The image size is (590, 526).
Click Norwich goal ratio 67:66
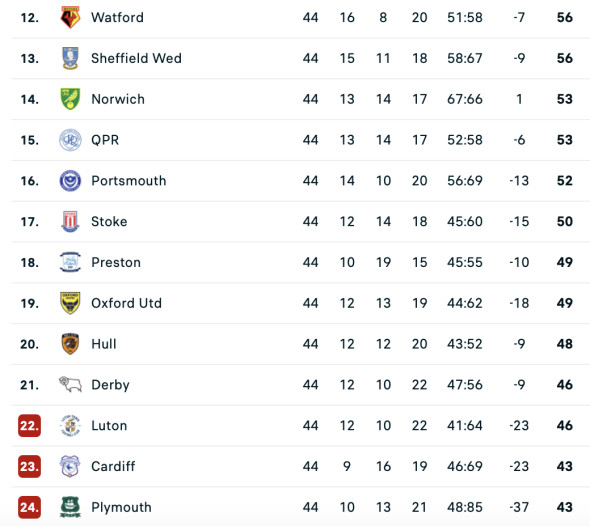465,99
